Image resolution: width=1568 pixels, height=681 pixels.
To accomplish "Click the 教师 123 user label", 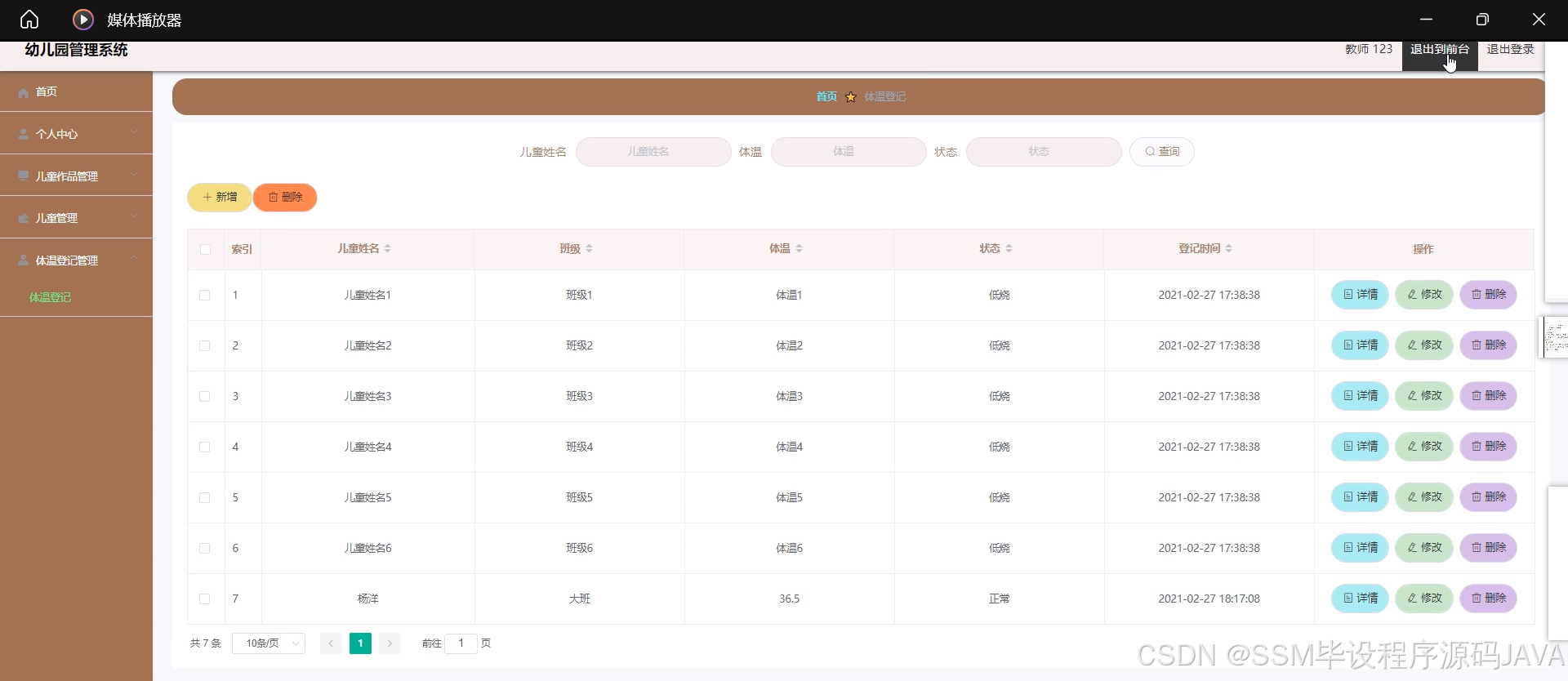I will [1369, 49].
